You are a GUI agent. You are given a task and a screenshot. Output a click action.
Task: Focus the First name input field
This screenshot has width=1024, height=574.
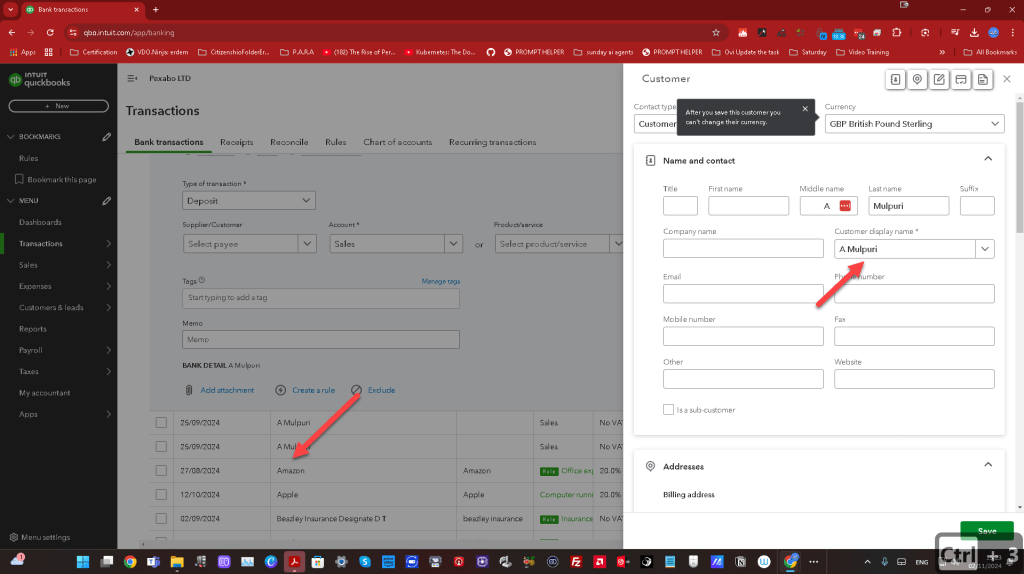coord(748,206)
